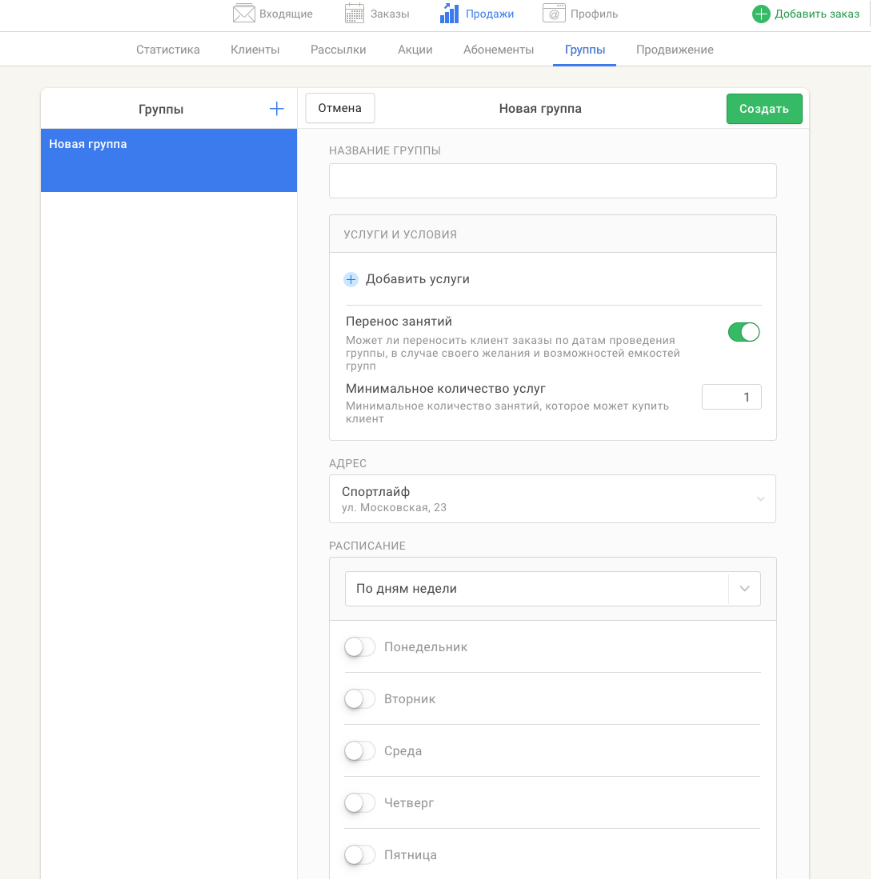871x879 pixels.
Task: Click the Добавить услуги link
Action: pyautogui.click(x=418, y=279)
